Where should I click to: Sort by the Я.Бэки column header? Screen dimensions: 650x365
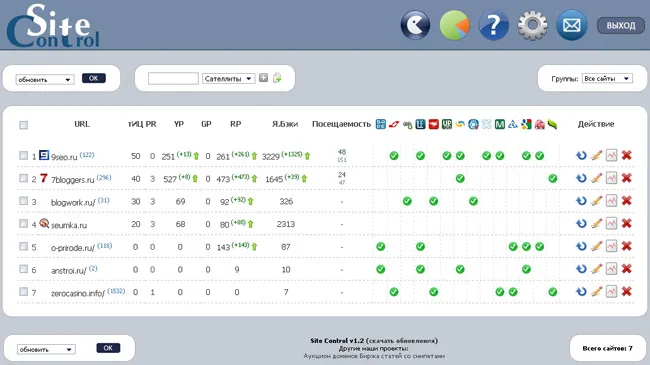pos(285,124)
